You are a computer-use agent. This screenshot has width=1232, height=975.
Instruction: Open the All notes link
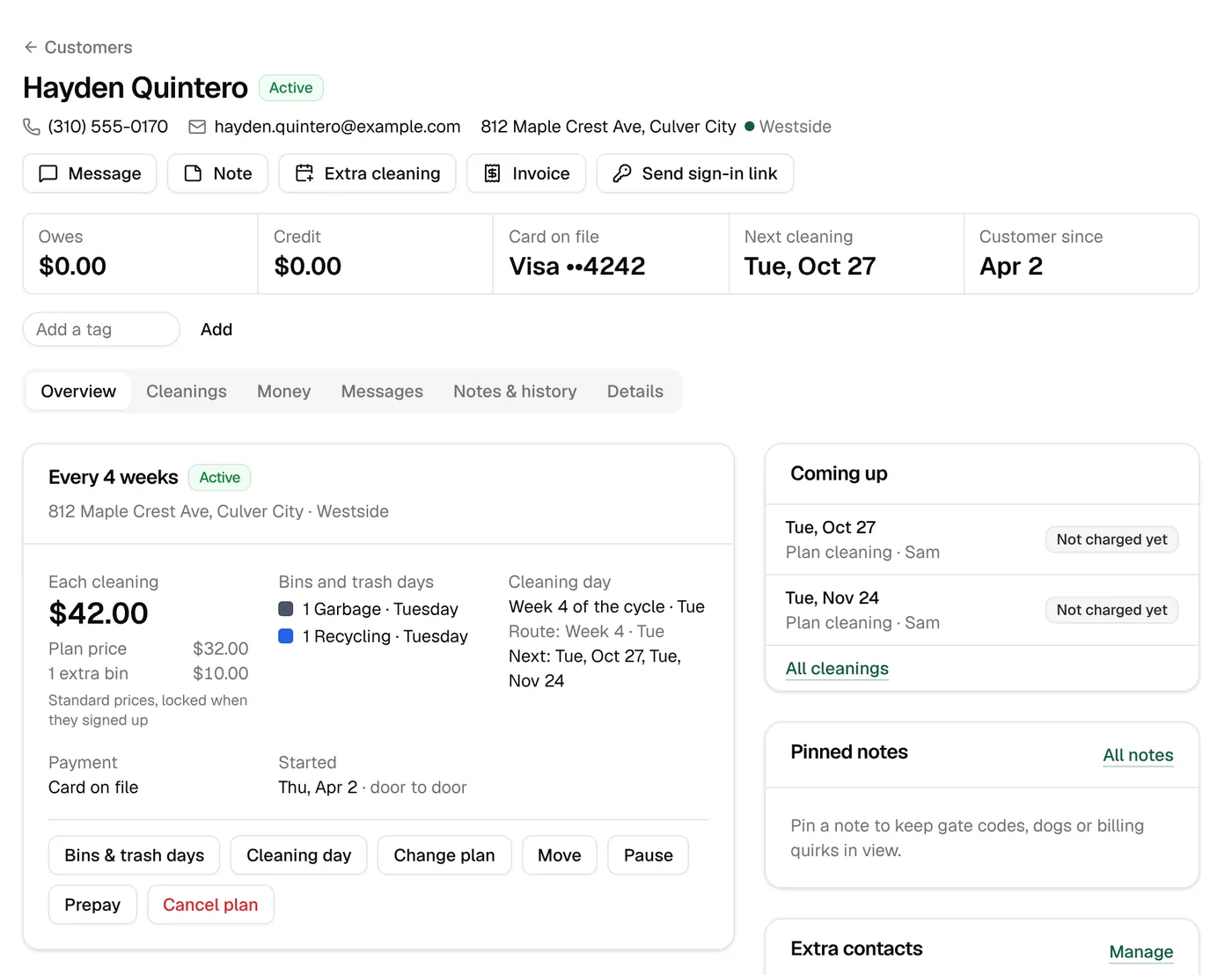pyautogui.click(x=1138, y=755)
